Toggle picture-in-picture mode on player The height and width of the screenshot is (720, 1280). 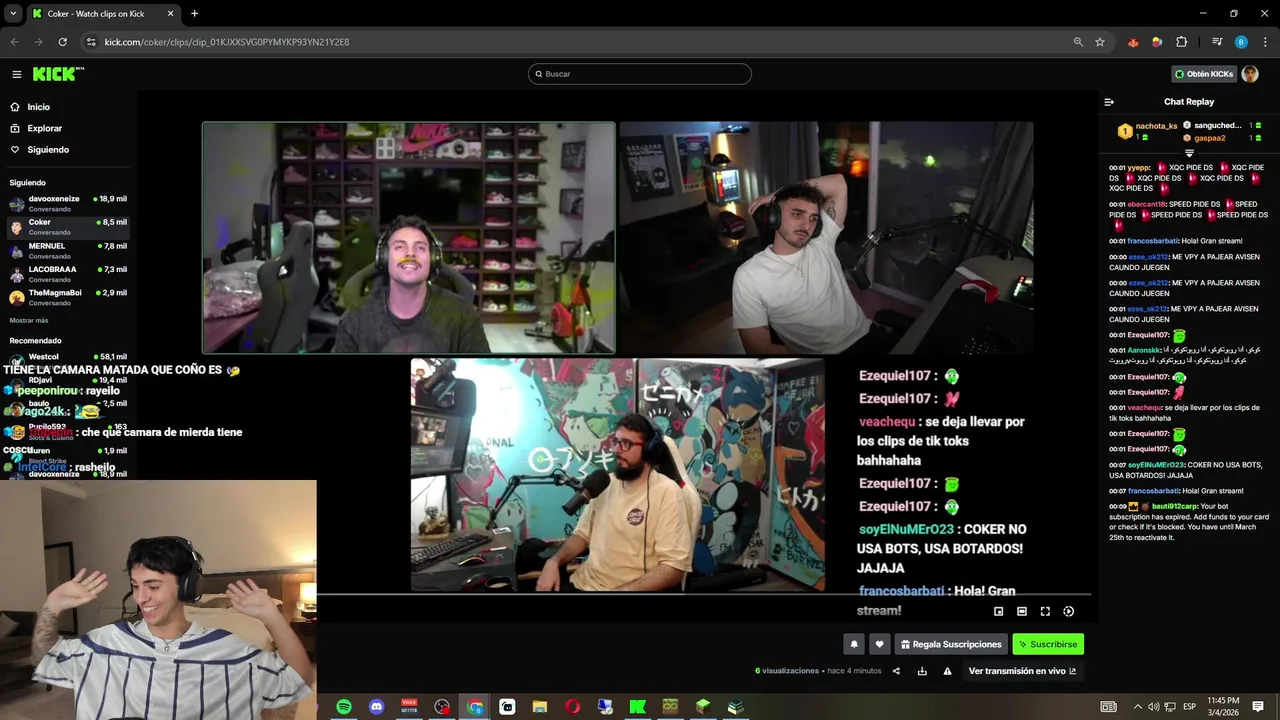coord(998,611)
